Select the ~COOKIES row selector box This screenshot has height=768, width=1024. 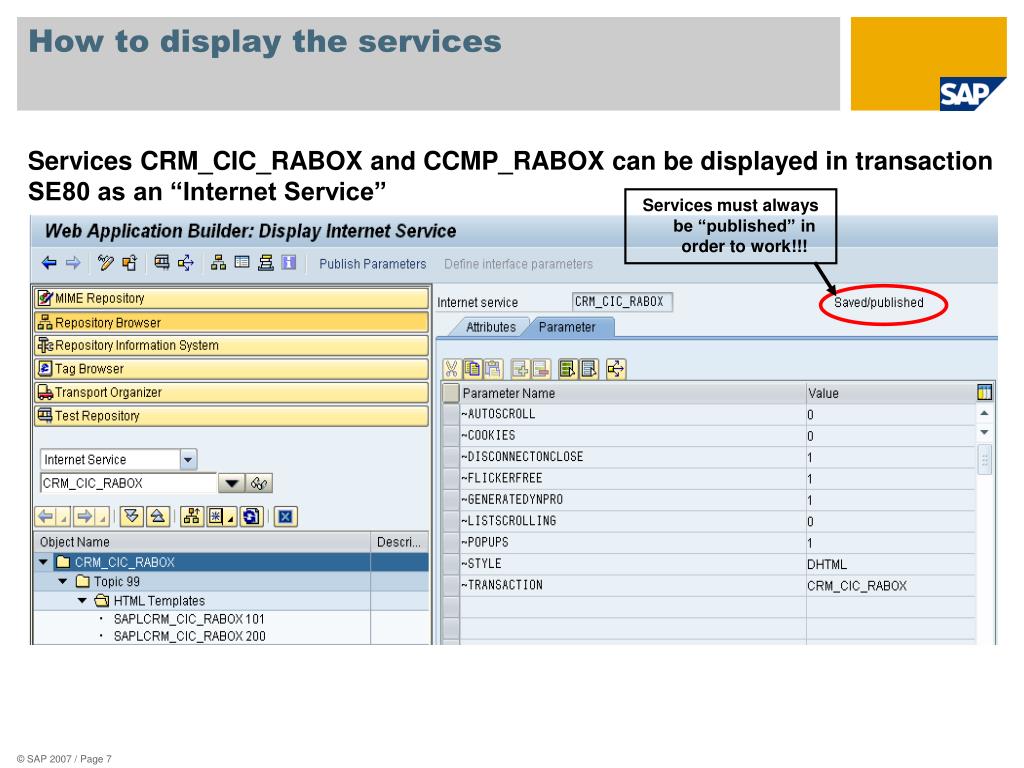[x=451, y=436]
